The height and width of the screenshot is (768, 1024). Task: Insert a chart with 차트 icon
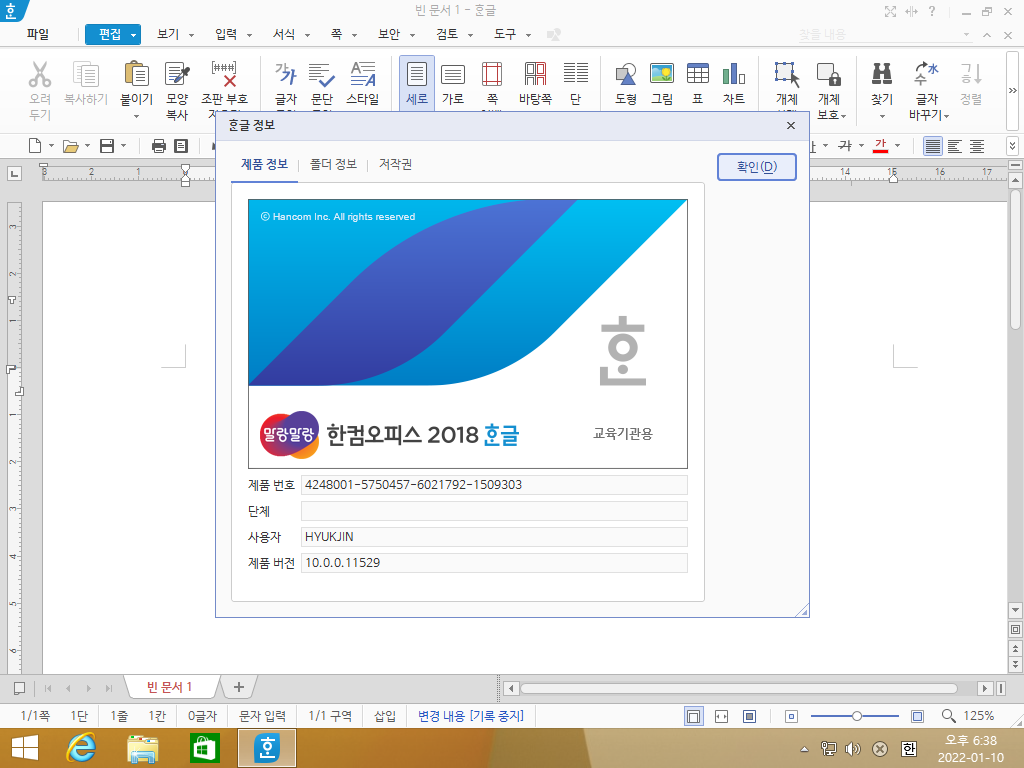coord(733,73)
